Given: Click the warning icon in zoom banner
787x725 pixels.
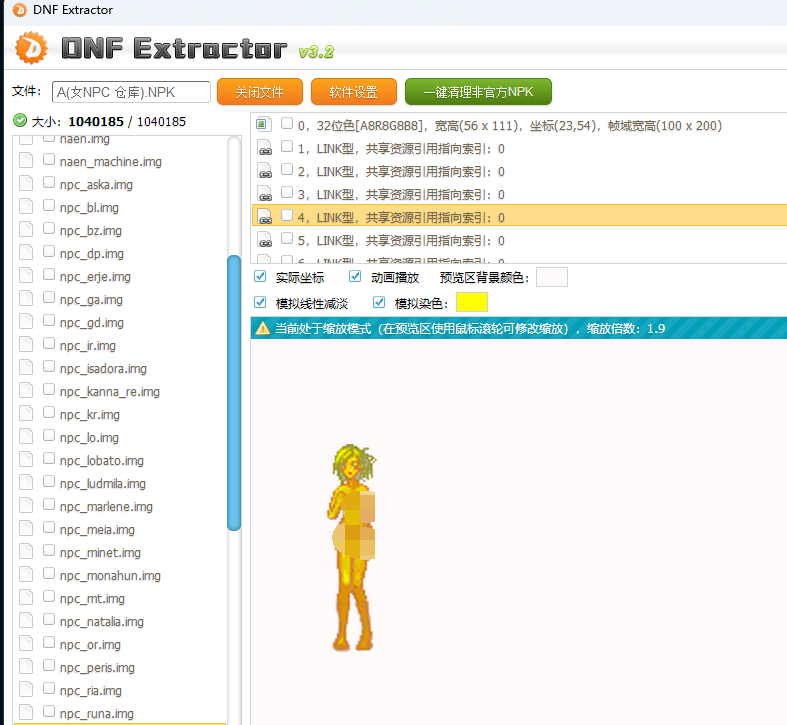Looking at the screenshot, I should tap(263, 328).
